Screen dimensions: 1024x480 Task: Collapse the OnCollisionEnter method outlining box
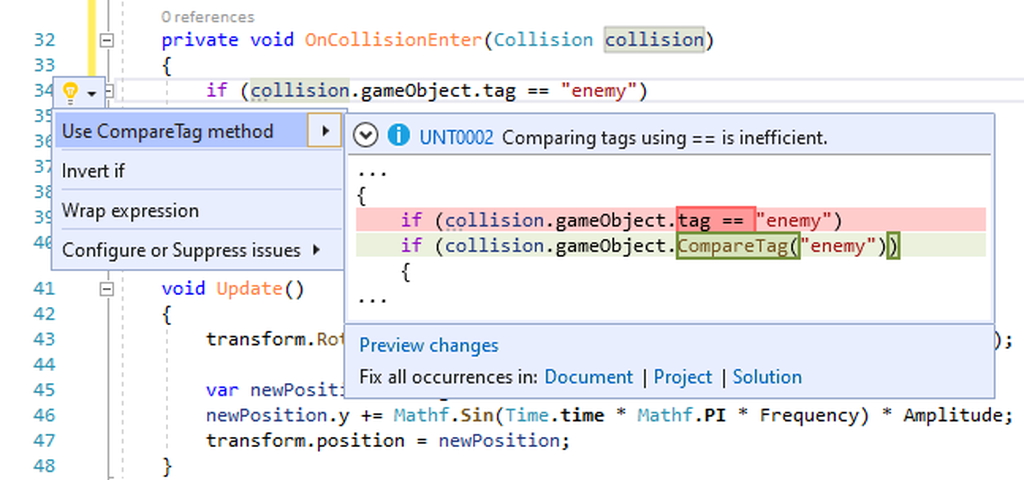[107, 41]
